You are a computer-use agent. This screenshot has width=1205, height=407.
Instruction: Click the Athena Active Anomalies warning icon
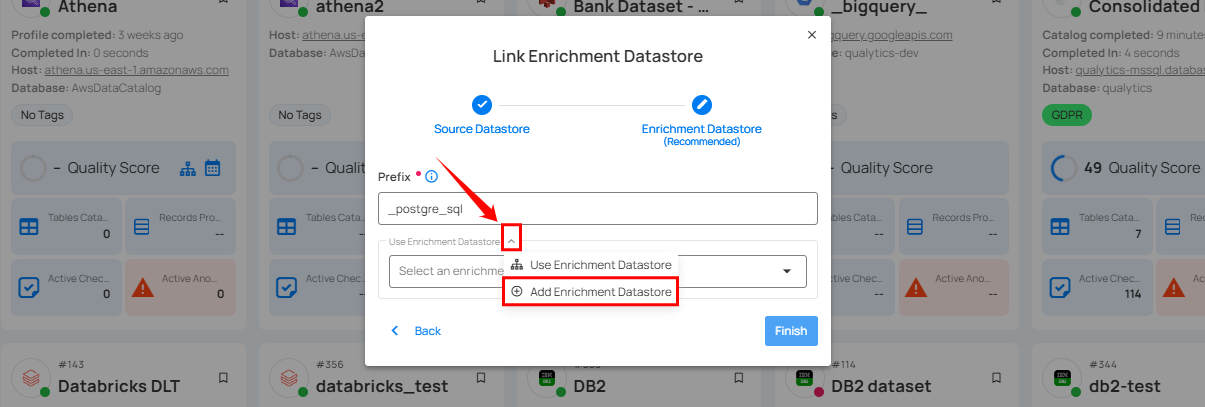click(x=142, y=288)
